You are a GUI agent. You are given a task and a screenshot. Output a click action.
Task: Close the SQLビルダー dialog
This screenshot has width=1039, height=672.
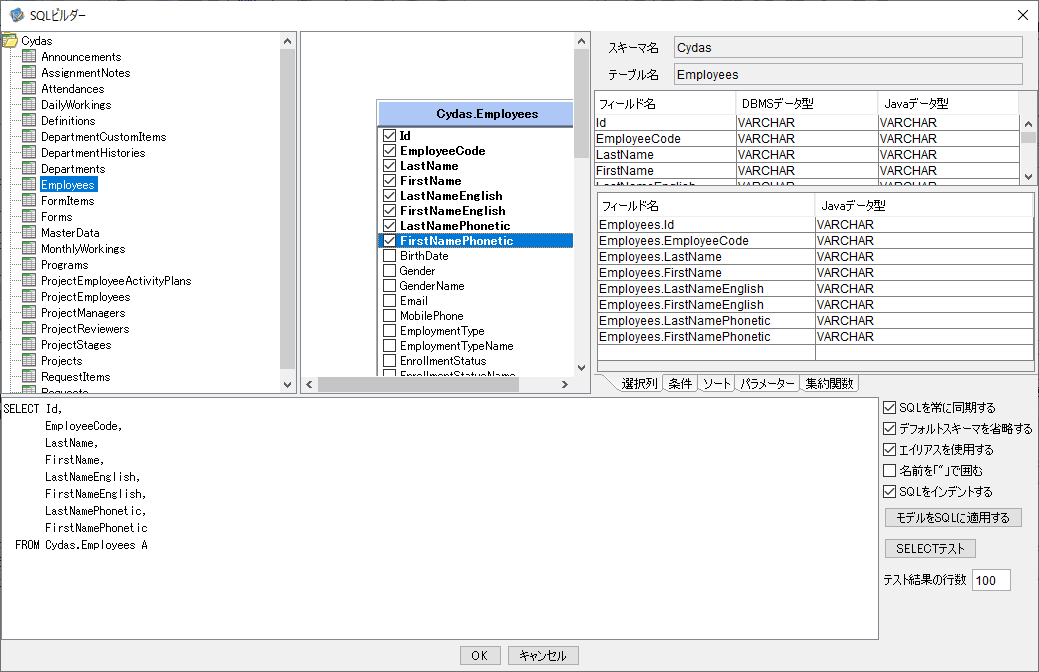point(1022,15)
